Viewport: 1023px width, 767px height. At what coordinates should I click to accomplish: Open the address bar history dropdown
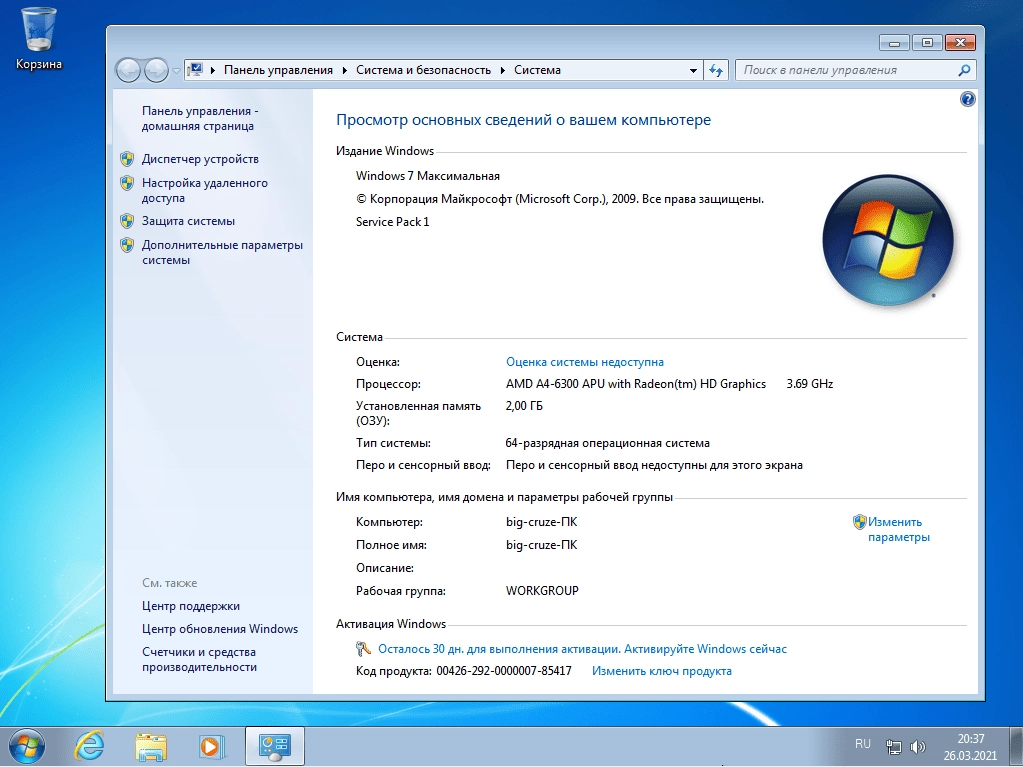(x=693, y=70)
